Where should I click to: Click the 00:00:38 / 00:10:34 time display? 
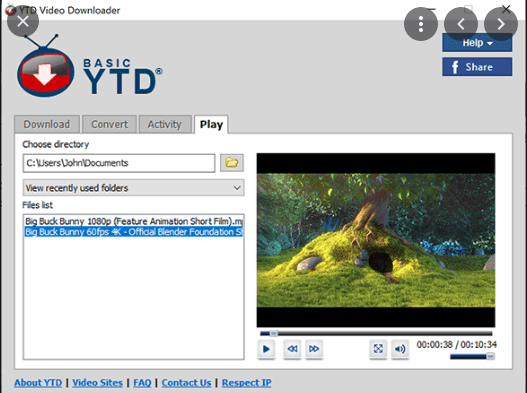coord(456,345)
